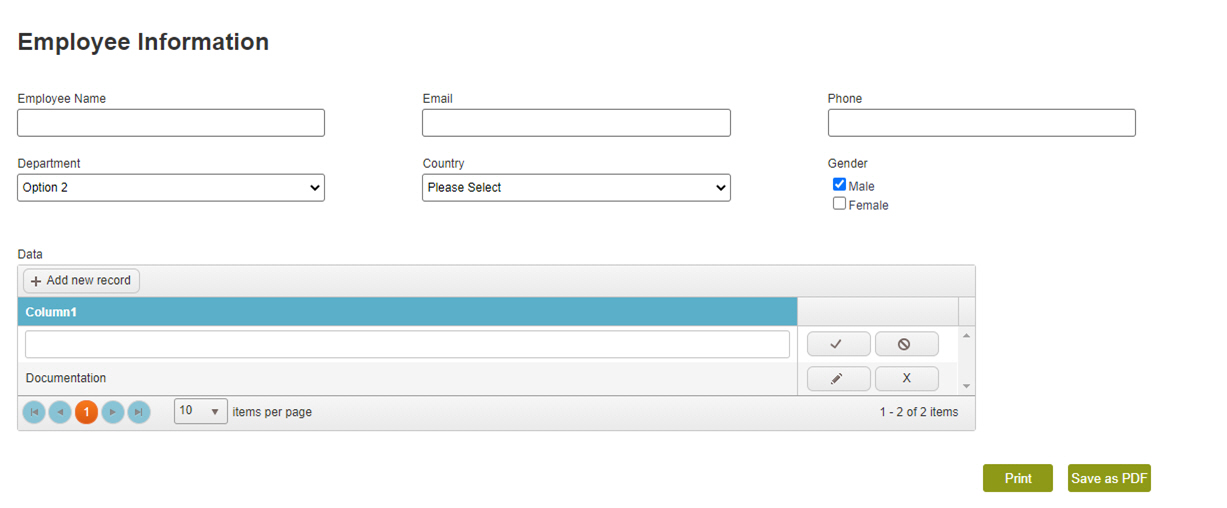Expand the items per page dropdown
Image resolution: width=1227 pixels, height=508 pixels.
click(x=201, y=411)
